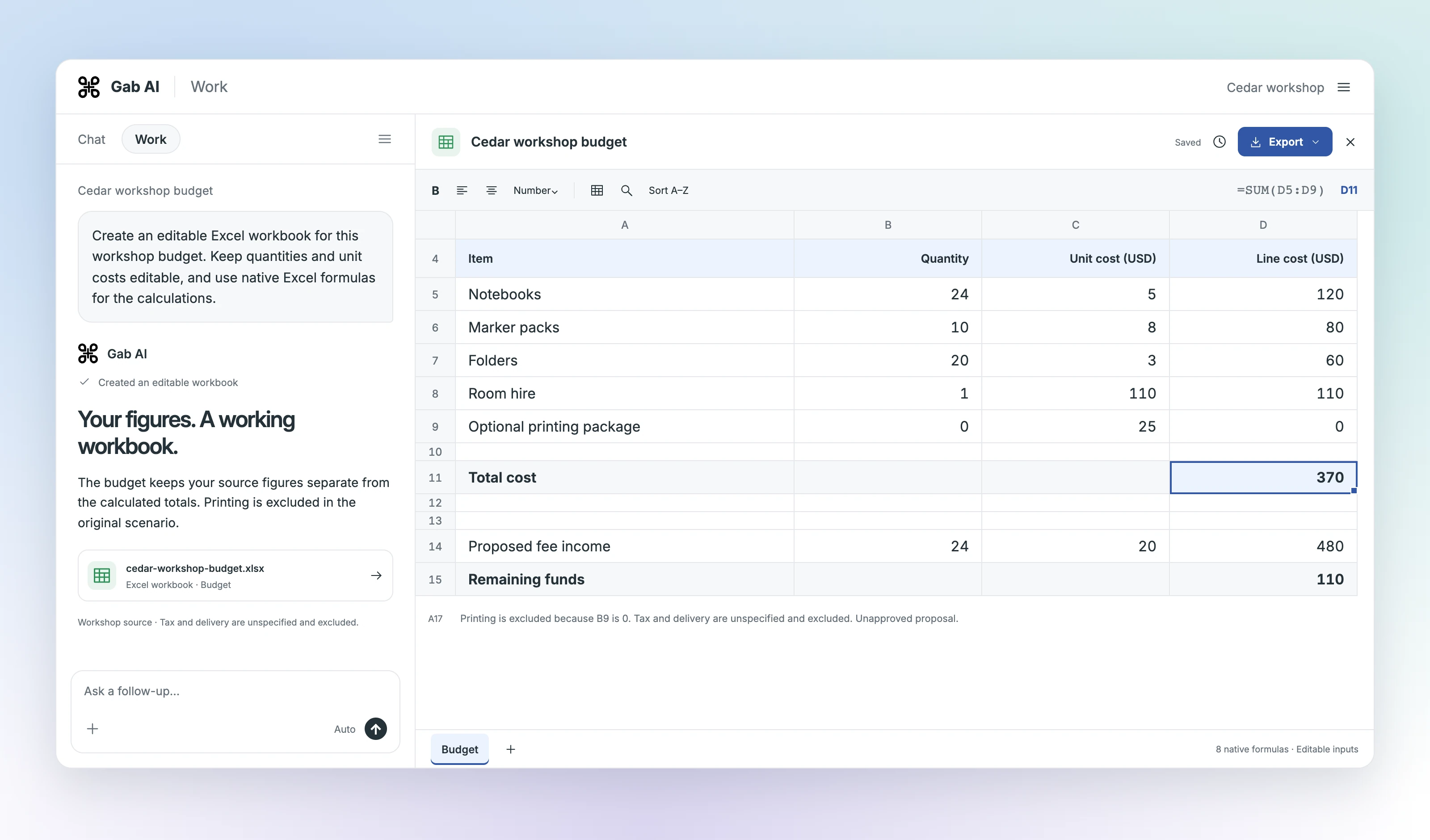Click the D11 cell reference label
Screen dimensions: 1430x840
pyautogui.click(x=1348, y=191)
